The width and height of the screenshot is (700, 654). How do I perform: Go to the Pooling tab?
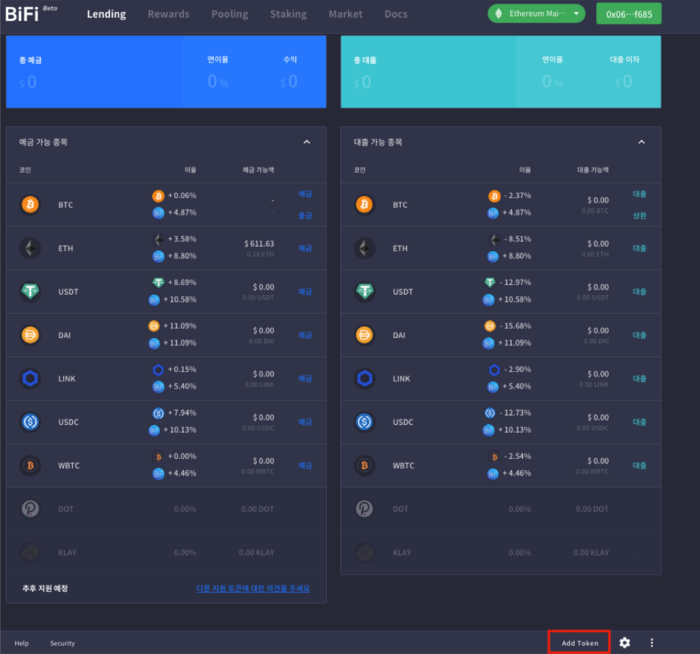click(230, 15)
